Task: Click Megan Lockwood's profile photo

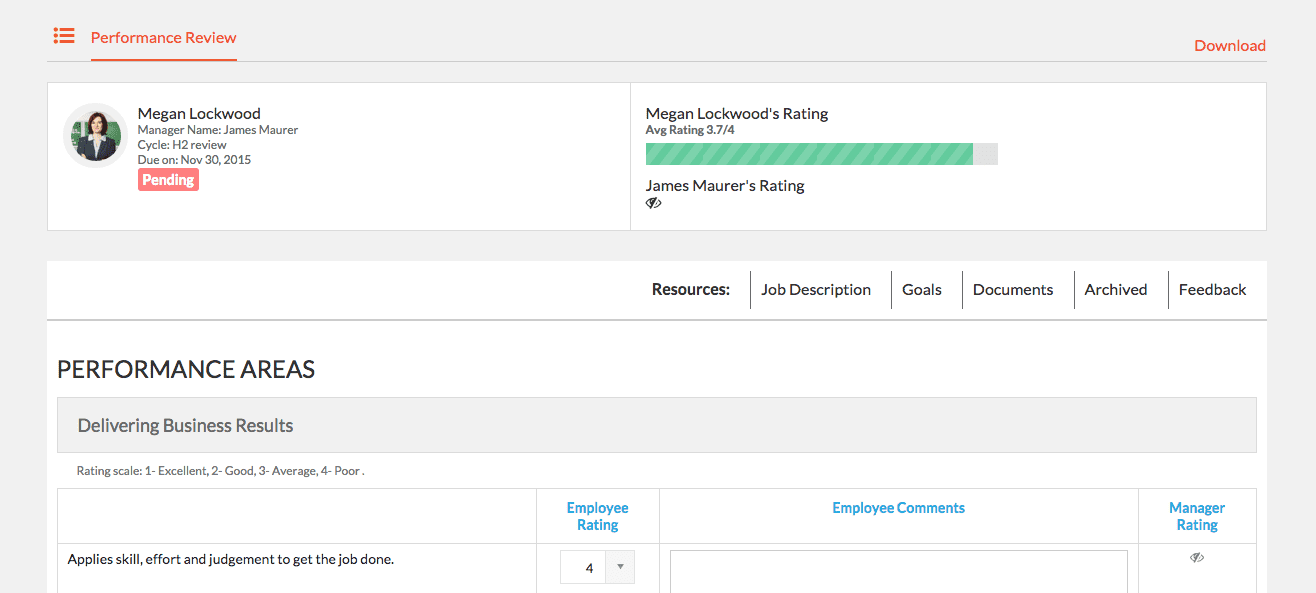Action: coord(95,135)
